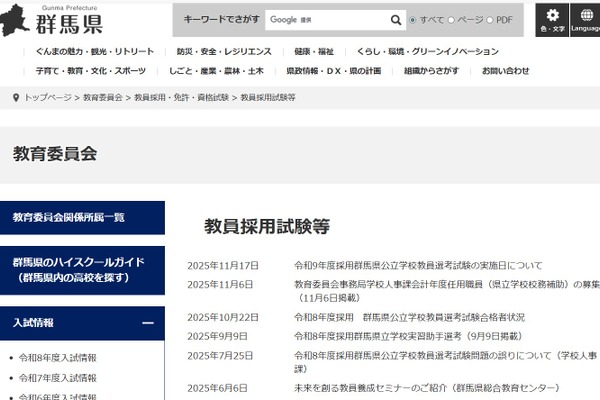600x400 pixels.
Task: Open 令和7年度入試情報 sidebar link
Action: tap(58, 378)
